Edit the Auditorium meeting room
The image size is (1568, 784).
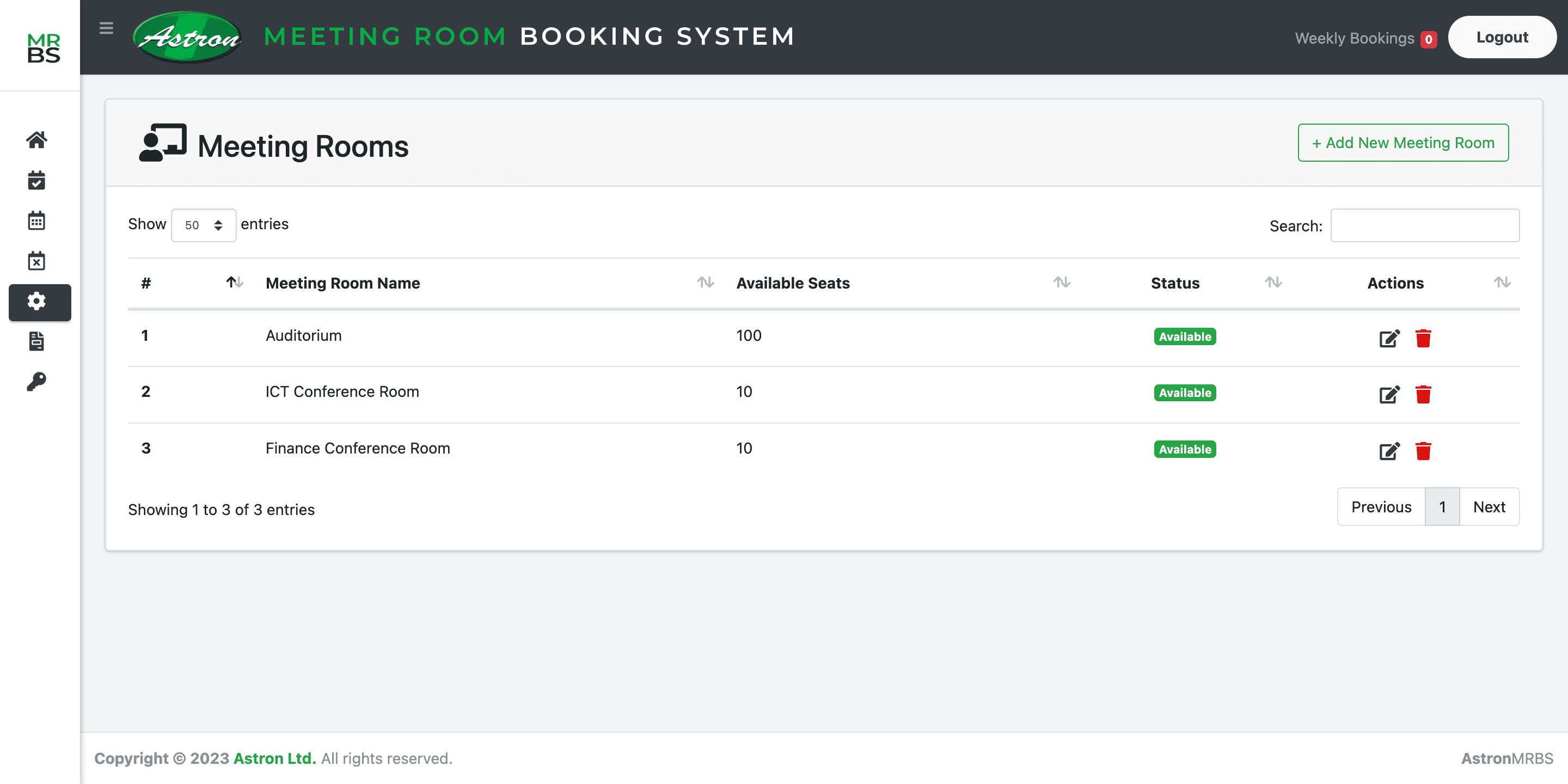pos(1389,338)
